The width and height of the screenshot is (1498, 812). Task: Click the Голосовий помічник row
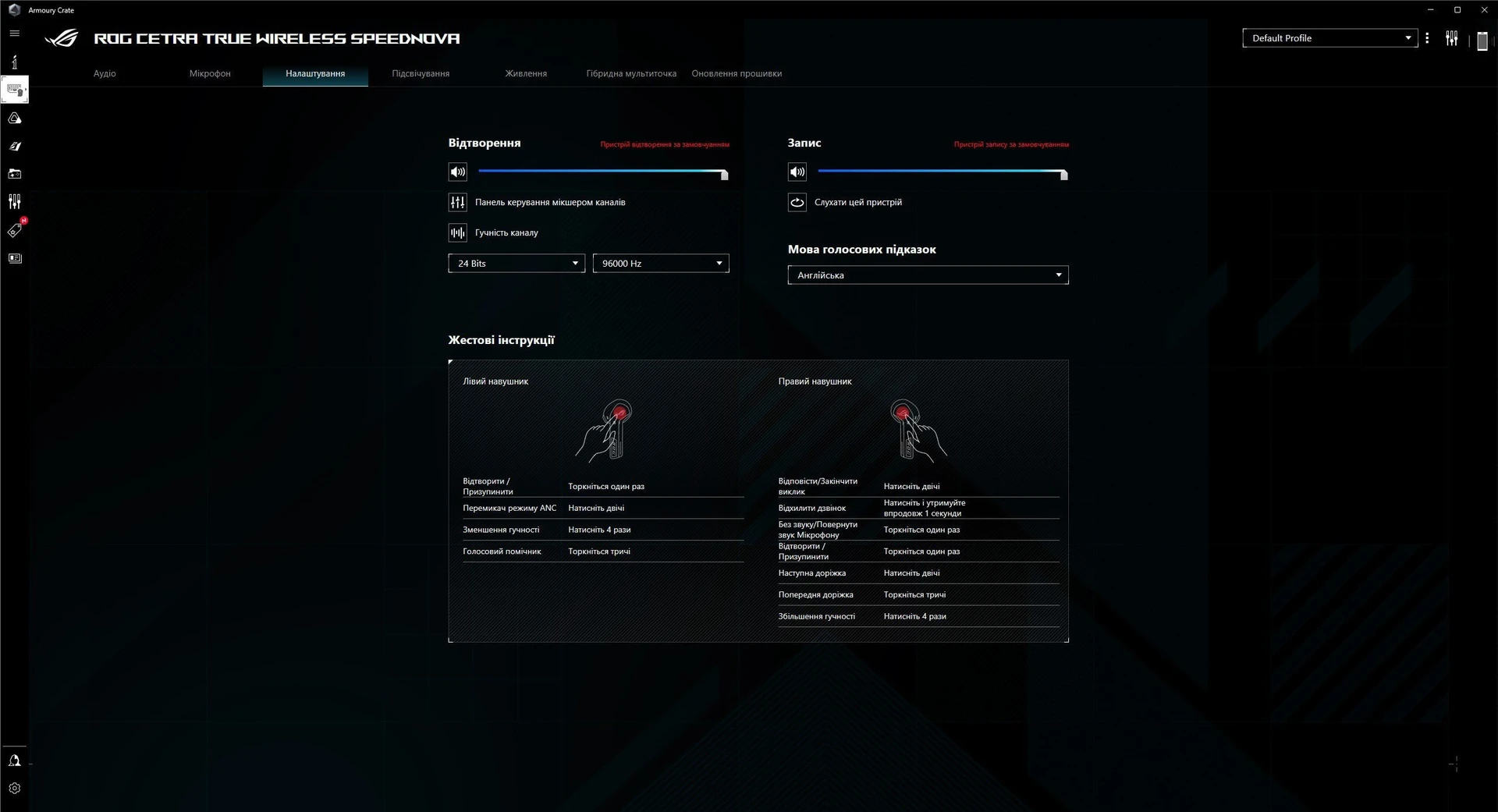click(x=603, y=551)
